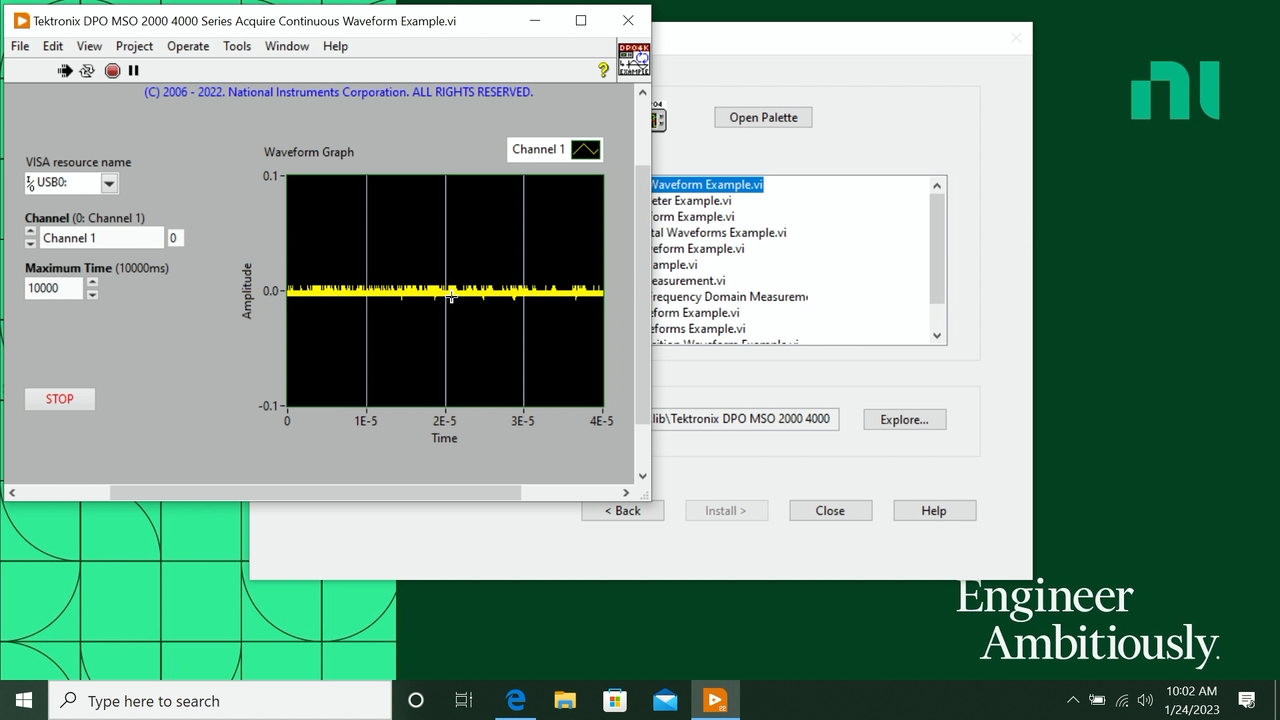Open the notification center icon
This screenshot has width=1280, height=720.
pos(1247,700)
